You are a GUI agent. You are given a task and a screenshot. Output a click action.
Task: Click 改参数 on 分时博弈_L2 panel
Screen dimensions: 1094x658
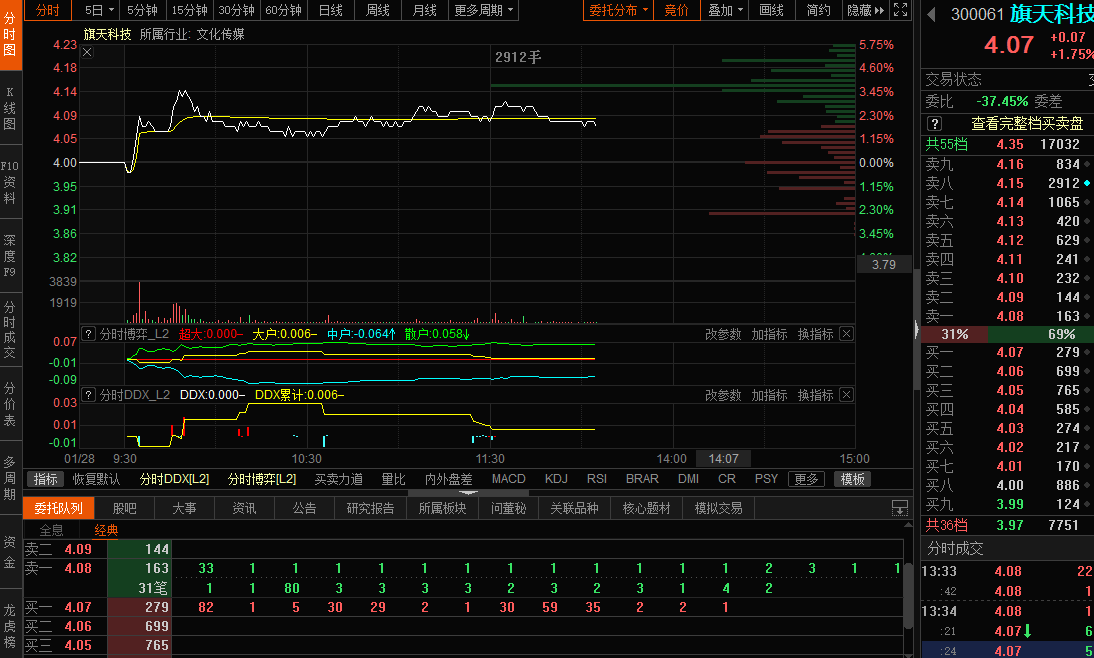click(723, 334)
